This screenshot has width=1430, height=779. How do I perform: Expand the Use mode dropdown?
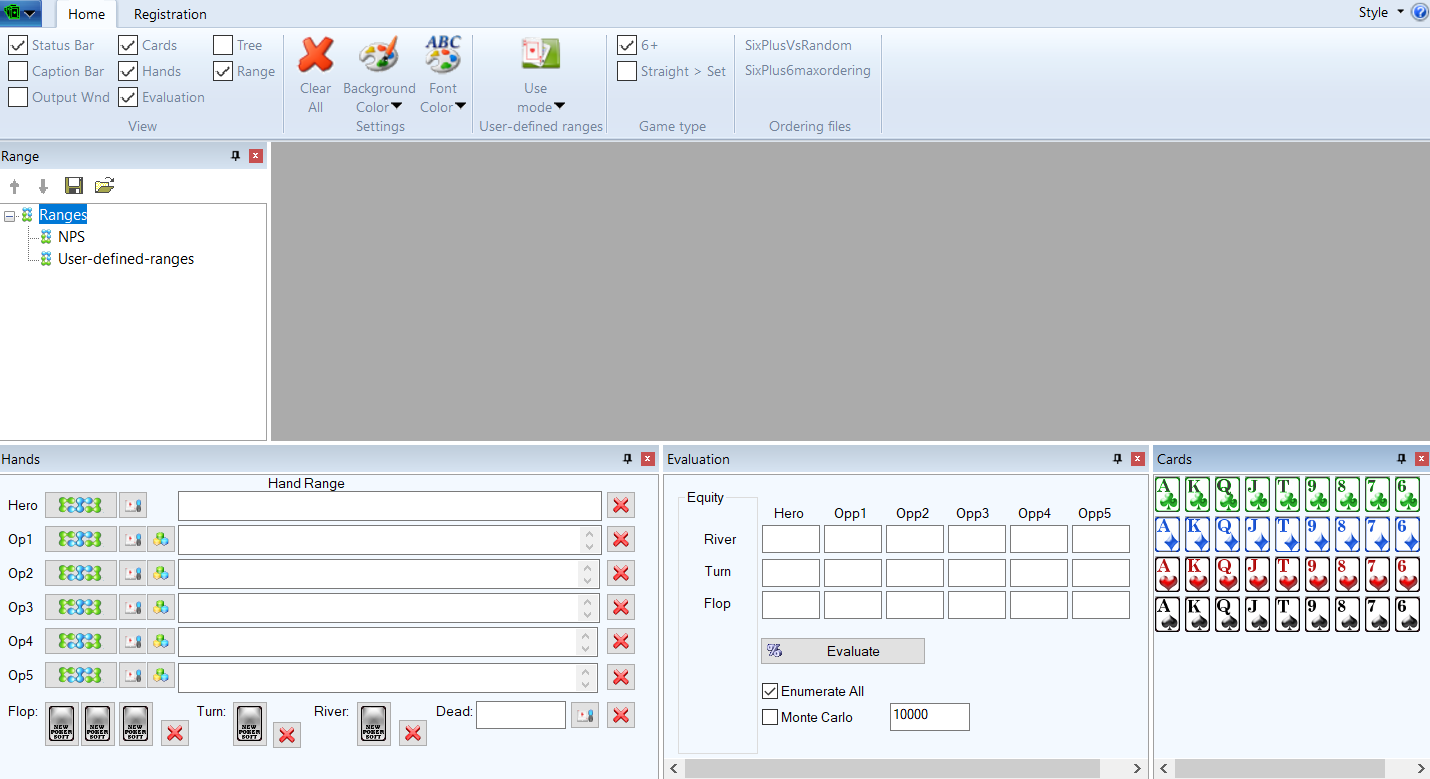pos(541,107)
